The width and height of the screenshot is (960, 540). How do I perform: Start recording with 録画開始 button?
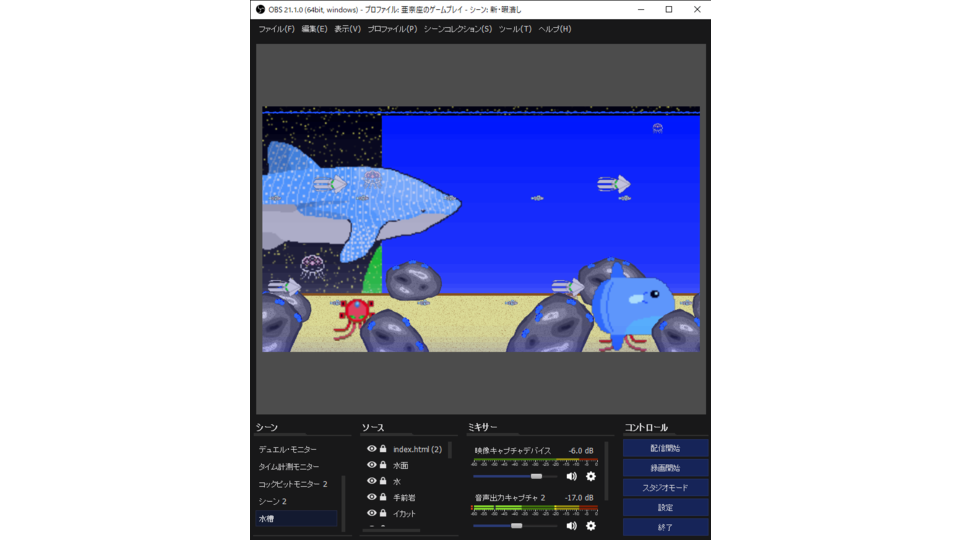pyautogui.click(x=665, y=468)
